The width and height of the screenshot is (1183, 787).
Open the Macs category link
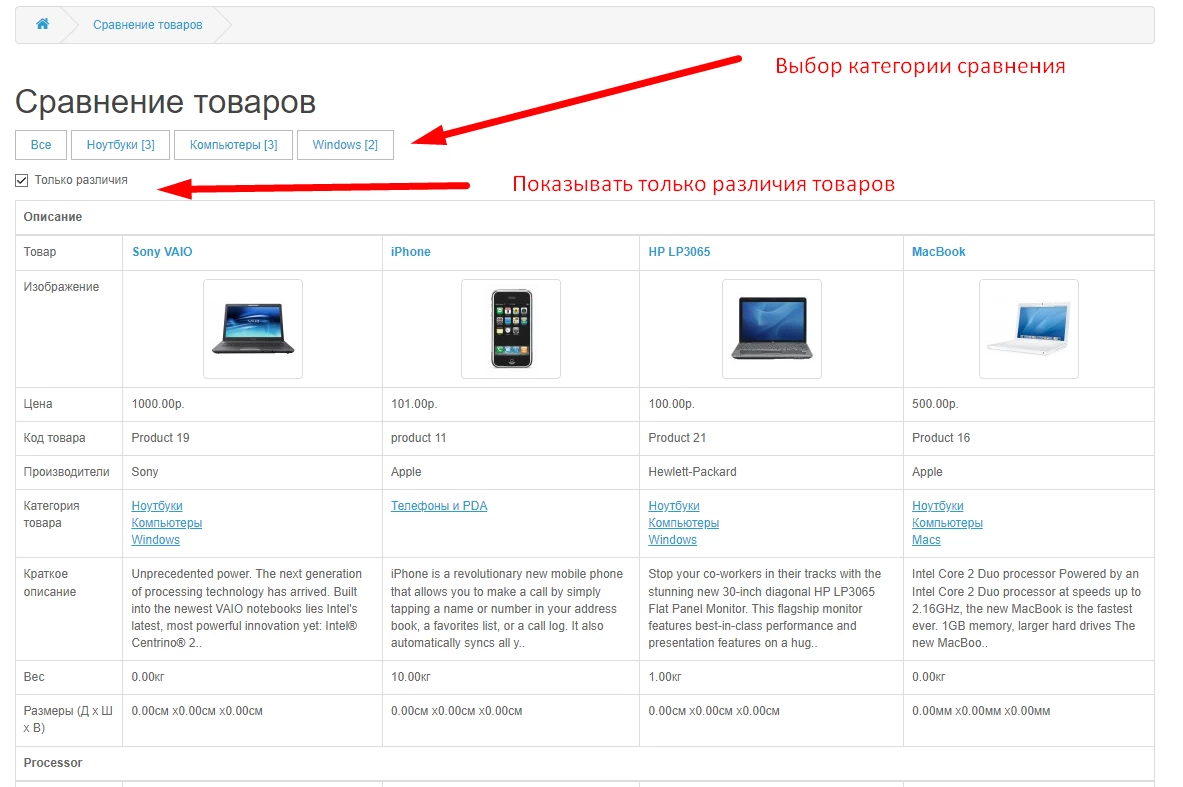pos(926,540)
